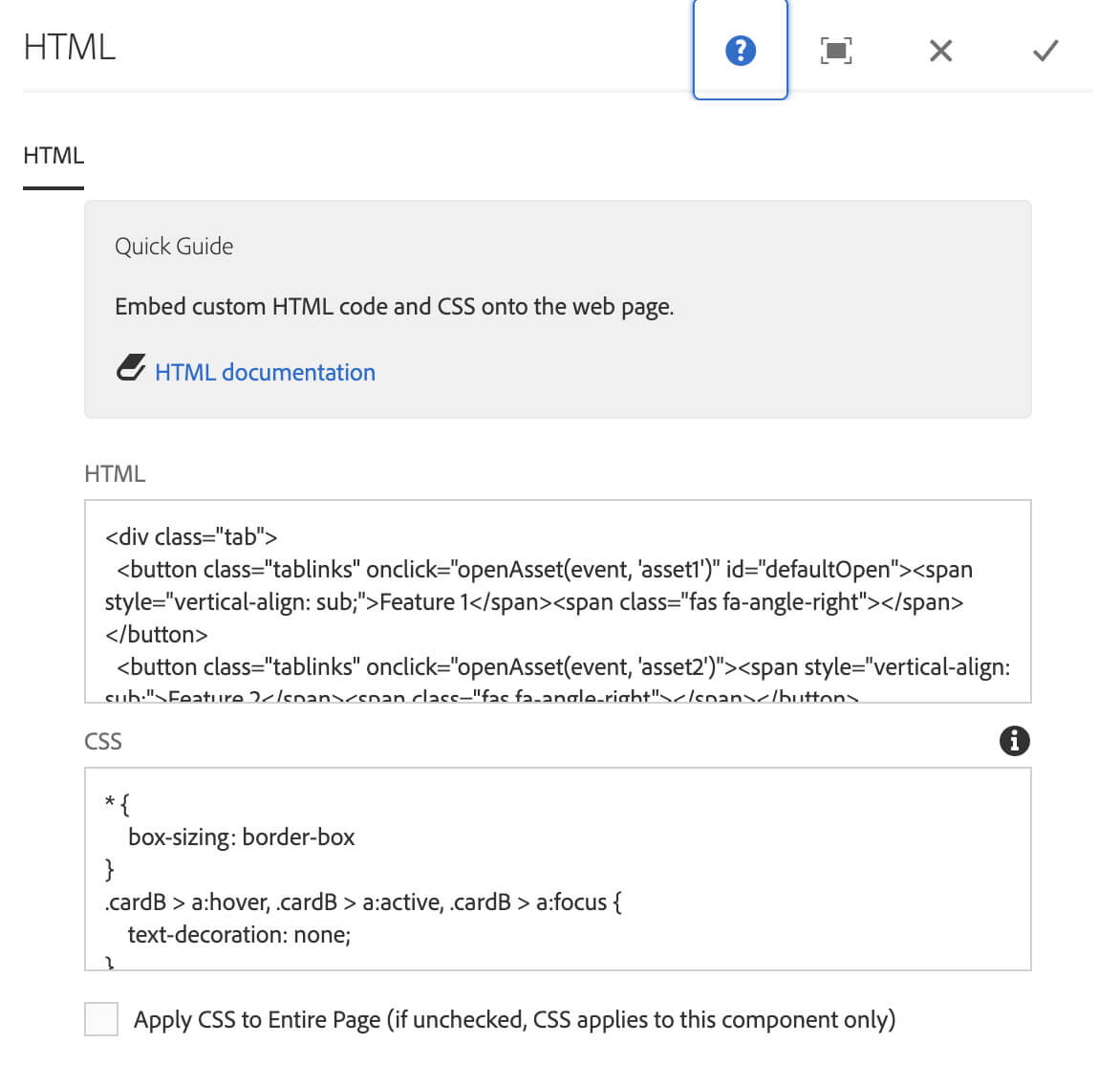Confirm changes with the checkmark icon
1120x1065 pixels.
tap(1045, 51)
